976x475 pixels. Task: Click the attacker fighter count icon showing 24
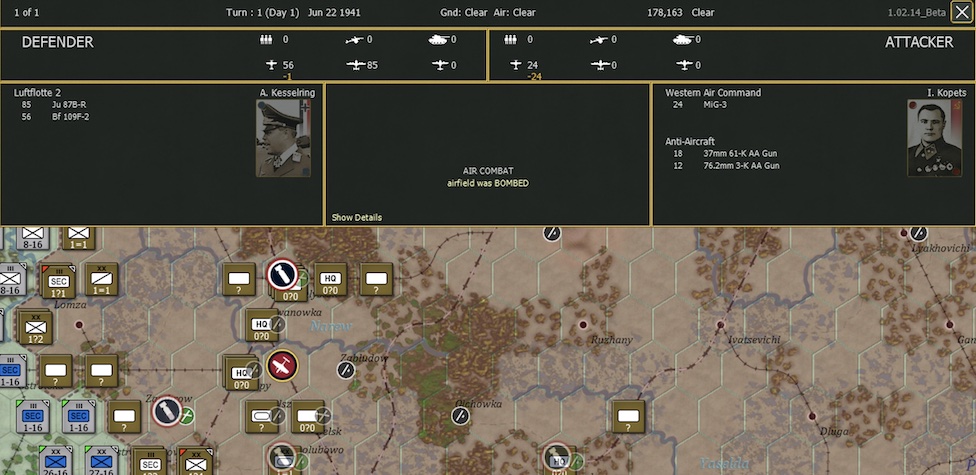pos(515,65)
